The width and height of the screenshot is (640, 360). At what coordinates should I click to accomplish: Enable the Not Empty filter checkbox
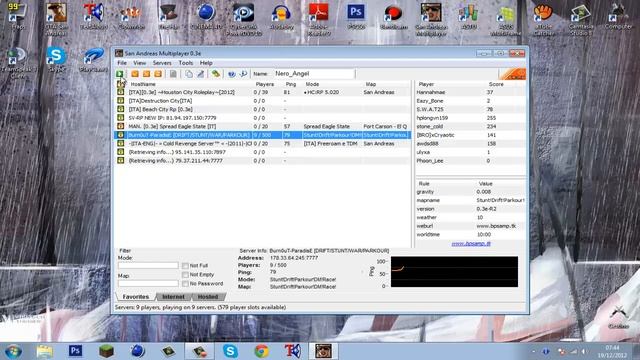185,275
